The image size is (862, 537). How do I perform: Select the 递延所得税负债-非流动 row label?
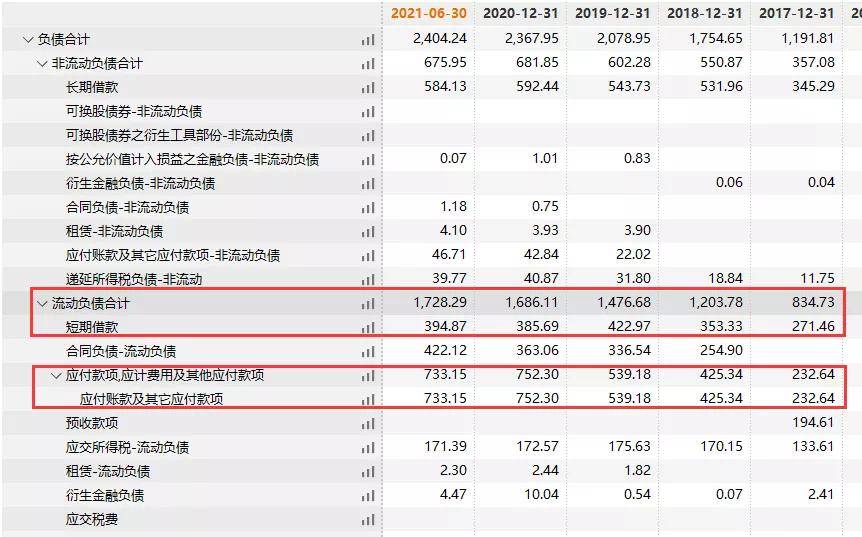tap(134, 279)
